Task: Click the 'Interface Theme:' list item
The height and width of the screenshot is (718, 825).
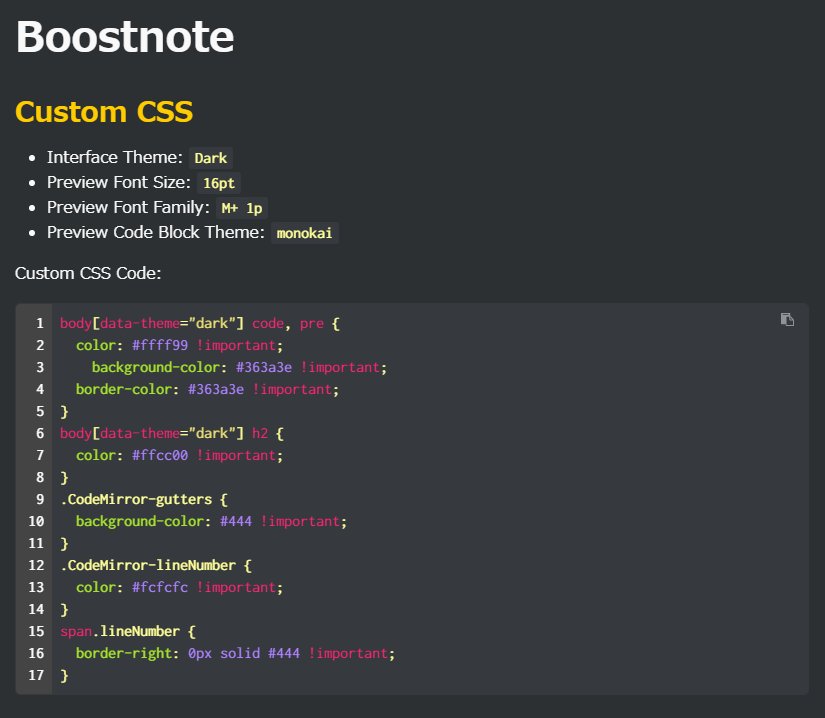Action: (x=140, y=157)
